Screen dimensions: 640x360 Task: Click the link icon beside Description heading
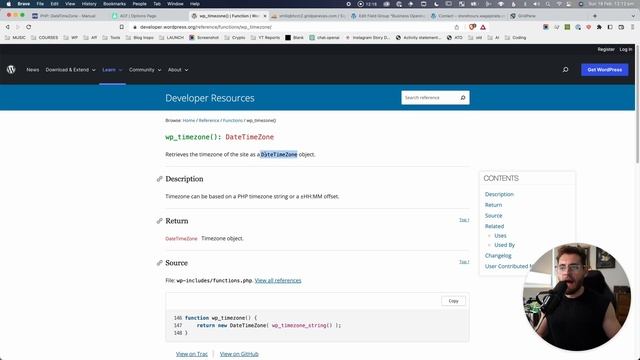pos(160,179)
